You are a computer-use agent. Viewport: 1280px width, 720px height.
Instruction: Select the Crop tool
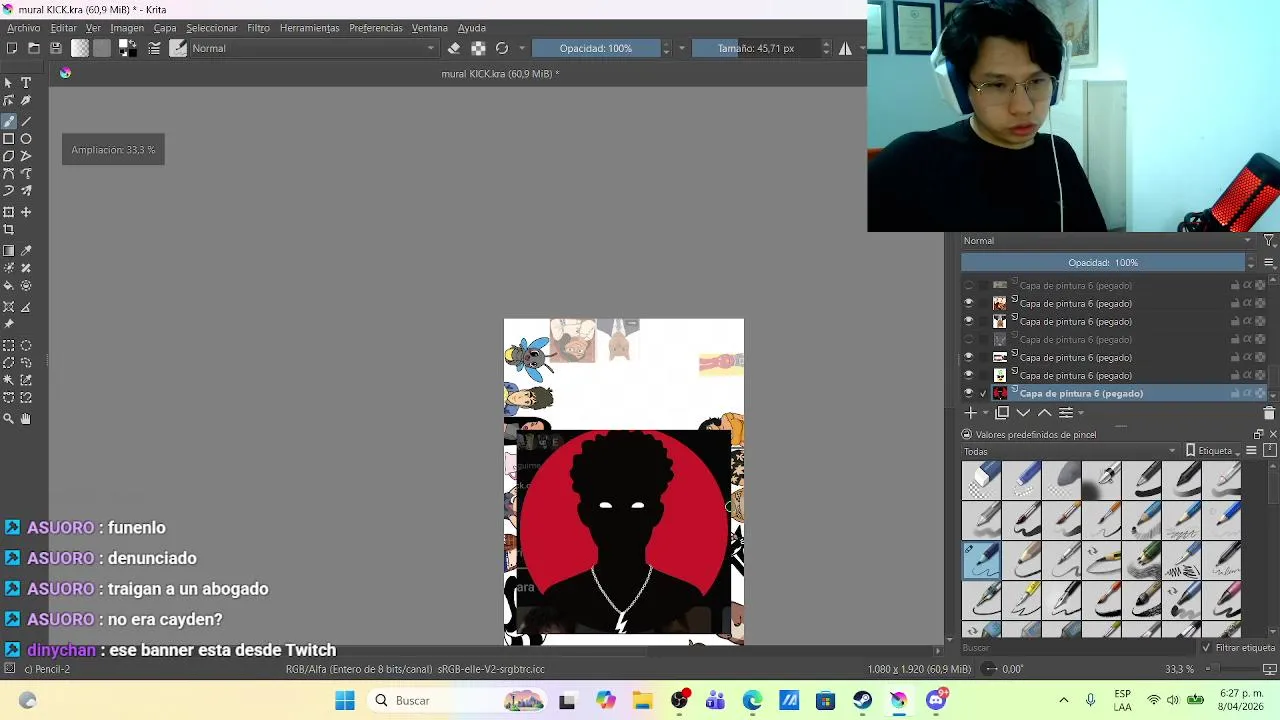[x=9, y=230]
